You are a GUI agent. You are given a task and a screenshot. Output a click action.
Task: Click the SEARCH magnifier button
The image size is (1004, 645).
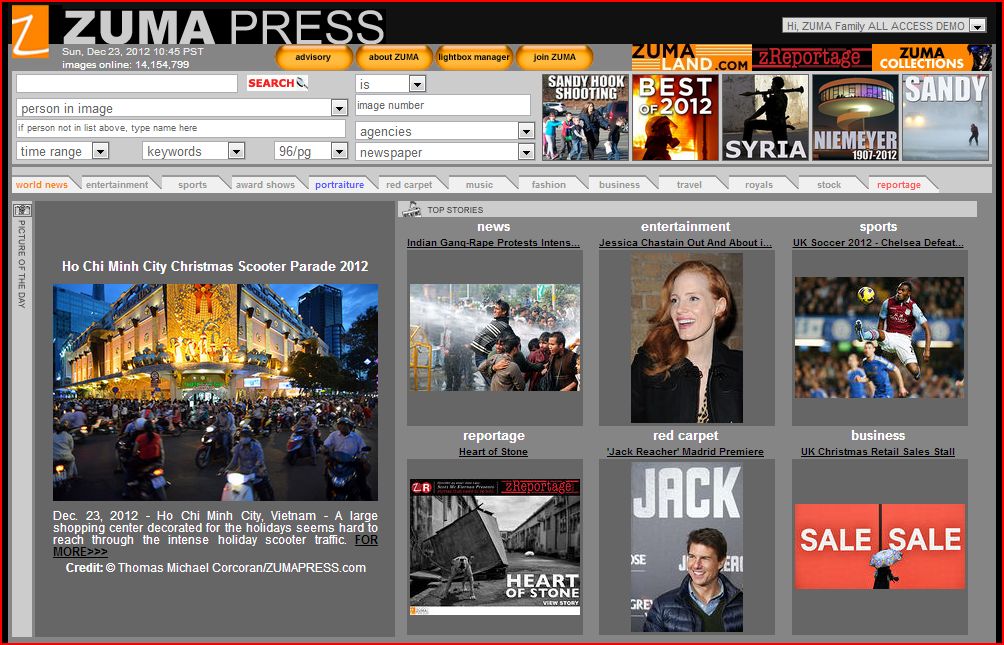(x=277, y=83)
